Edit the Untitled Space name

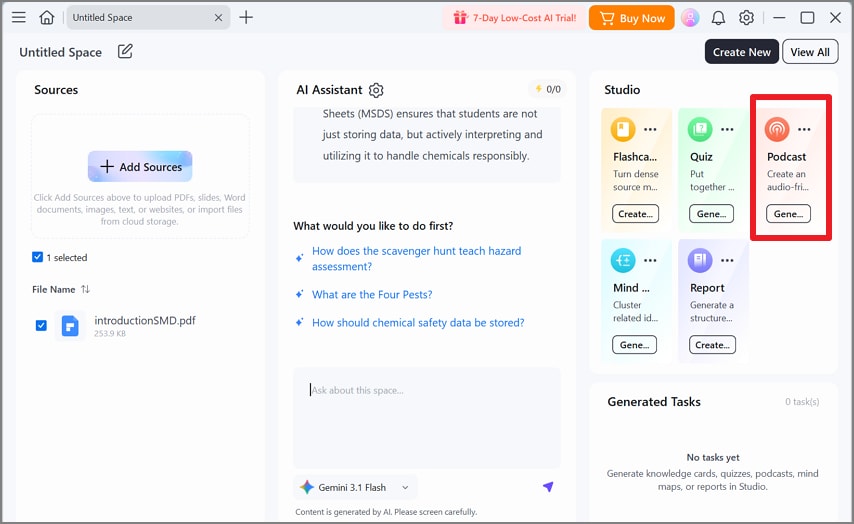pos(125,51)
